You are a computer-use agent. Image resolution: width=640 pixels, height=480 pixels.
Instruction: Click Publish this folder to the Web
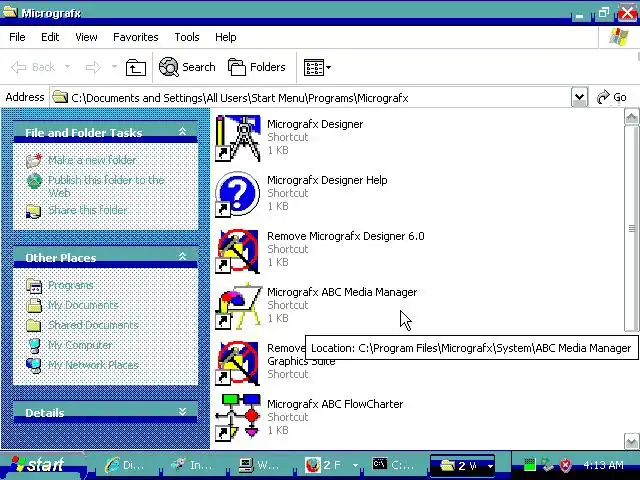tap(106, 186)
